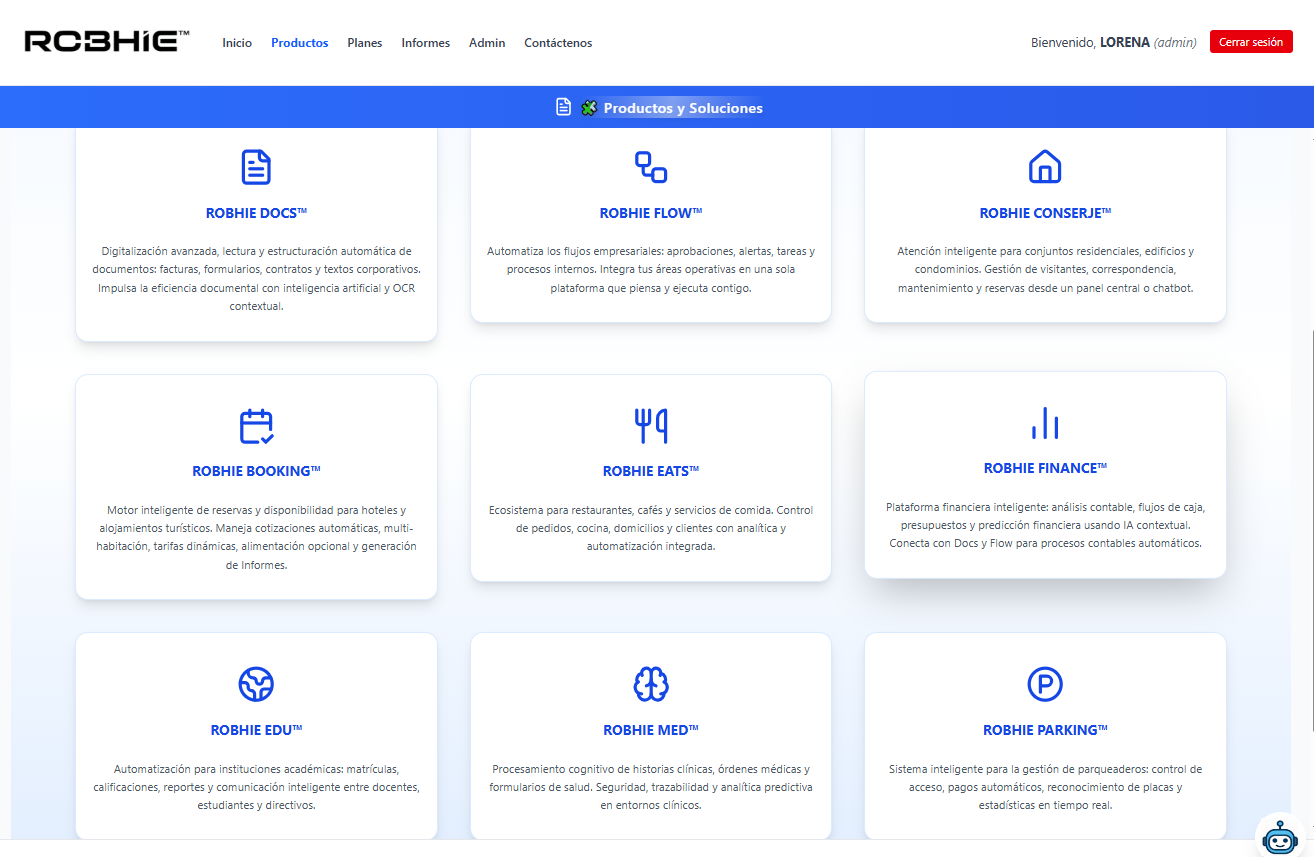This screenshot has height=857, width=1314.
Task: Open the Planes menu item
Action: tap(365, 43)
